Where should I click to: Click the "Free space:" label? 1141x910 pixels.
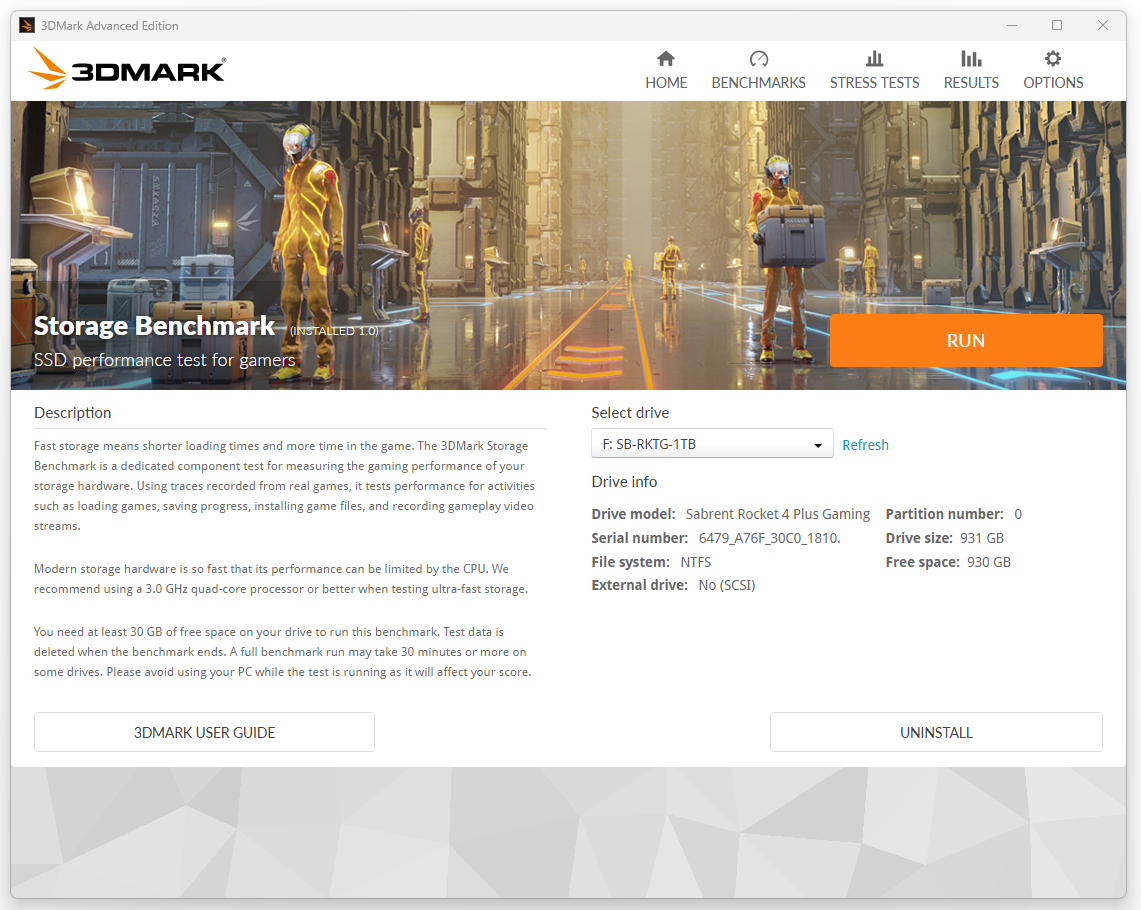923,562
